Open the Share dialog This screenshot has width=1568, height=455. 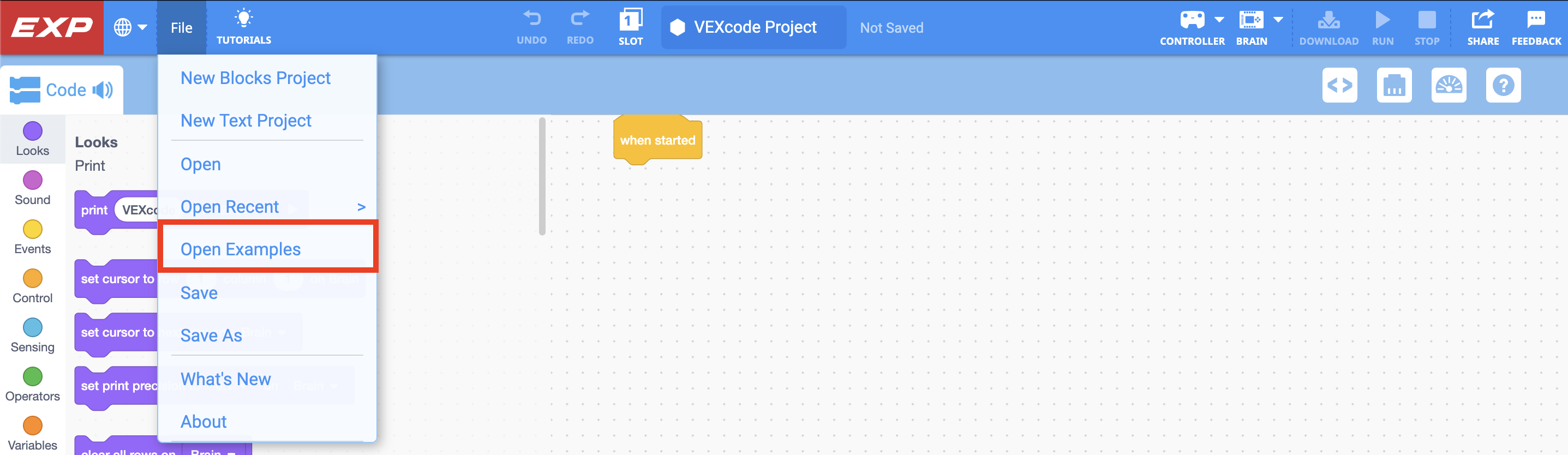(x=1483, y=21)
